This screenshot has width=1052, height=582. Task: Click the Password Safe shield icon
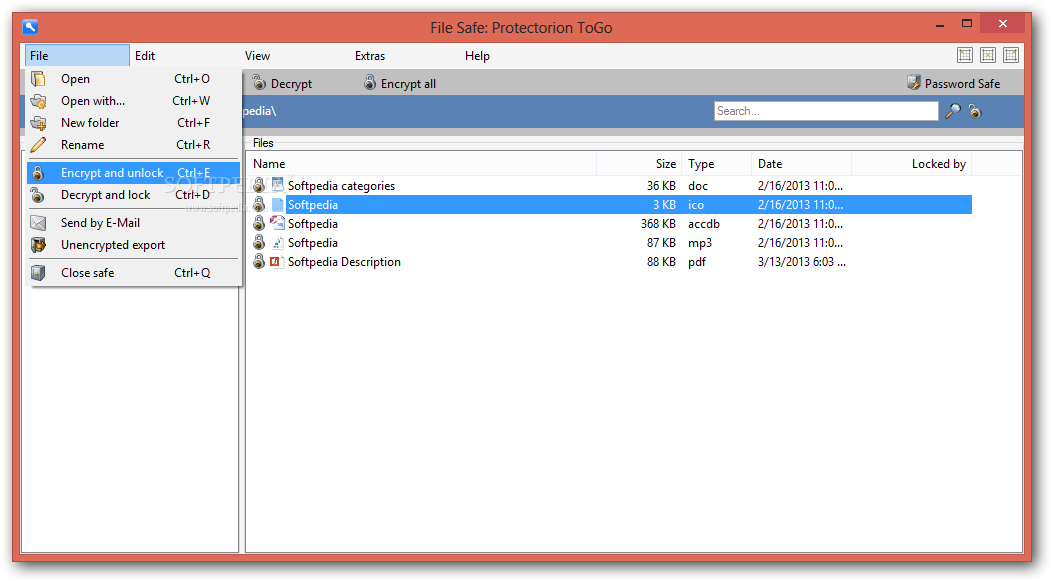click(913, 83)
